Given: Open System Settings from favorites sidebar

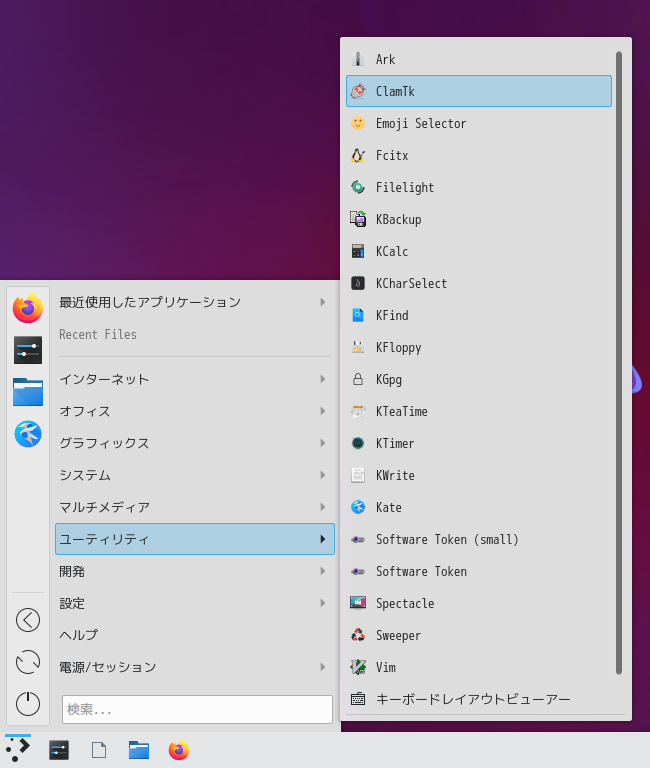Looking at the screenshot, I should click(x=28, y=350).
